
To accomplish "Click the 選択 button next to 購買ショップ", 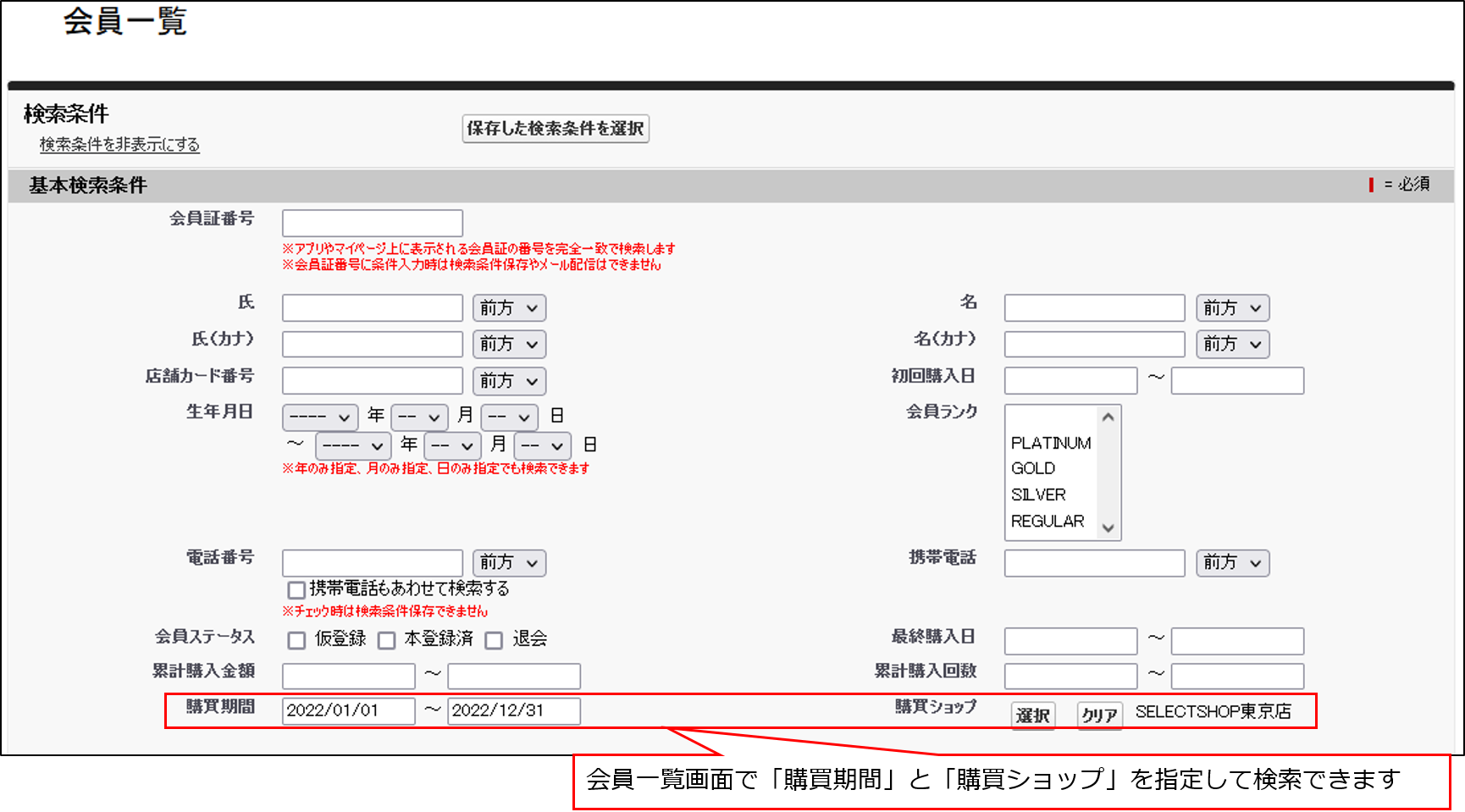I will [1032, 715].
